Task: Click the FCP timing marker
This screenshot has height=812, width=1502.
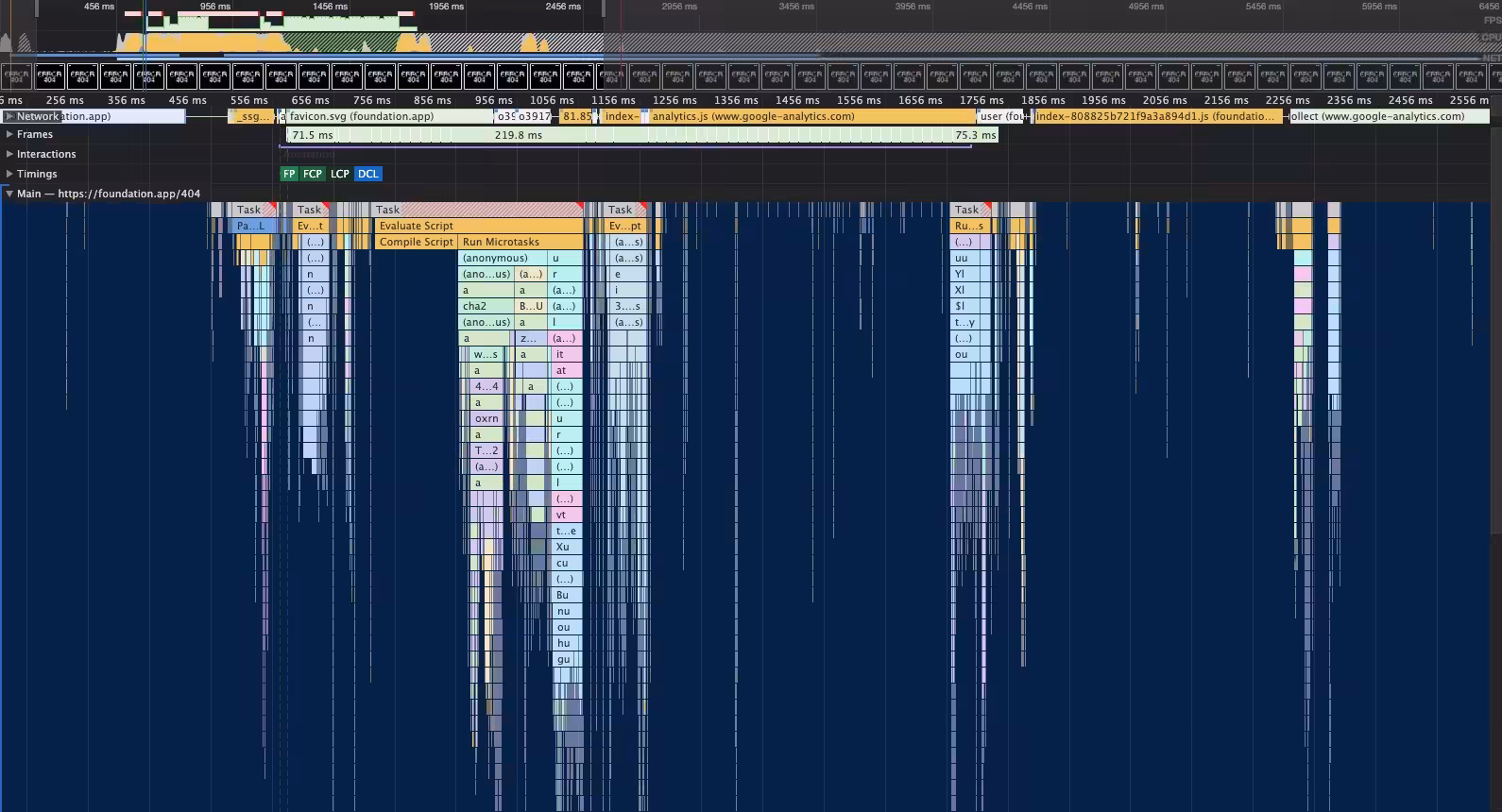Action: point(313,174)
